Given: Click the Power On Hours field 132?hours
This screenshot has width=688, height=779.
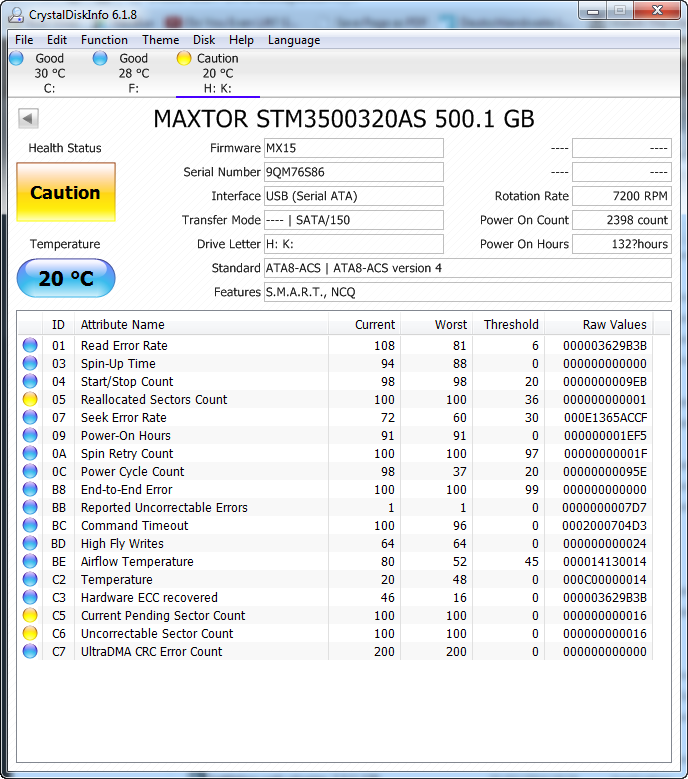Looking at the screenshot, I should (x=622, y=244).
